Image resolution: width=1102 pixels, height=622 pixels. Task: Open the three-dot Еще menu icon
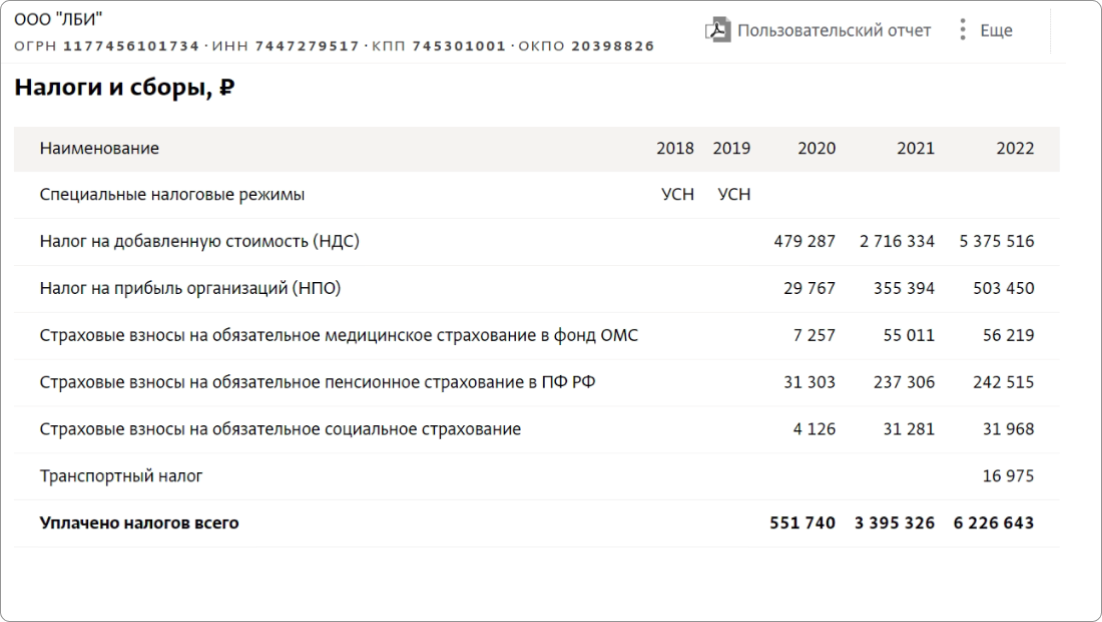point(962,30)
